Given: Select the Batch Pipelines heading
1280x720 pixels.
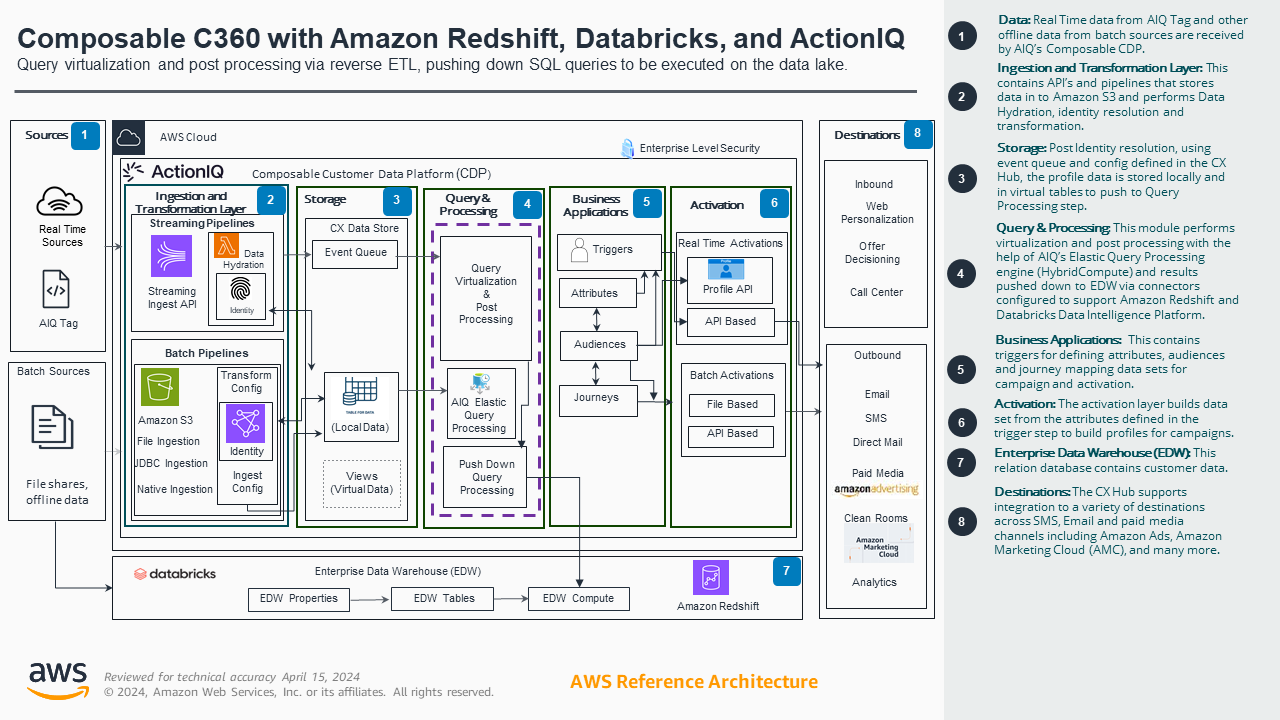Looking at the screenshot, I should [x=206, y=353].
